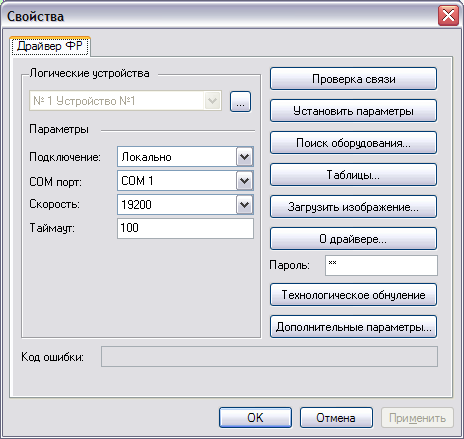The image size is (464, 439).
Task: Select the Драйвер ФР tab
Action: pos(50,46)
